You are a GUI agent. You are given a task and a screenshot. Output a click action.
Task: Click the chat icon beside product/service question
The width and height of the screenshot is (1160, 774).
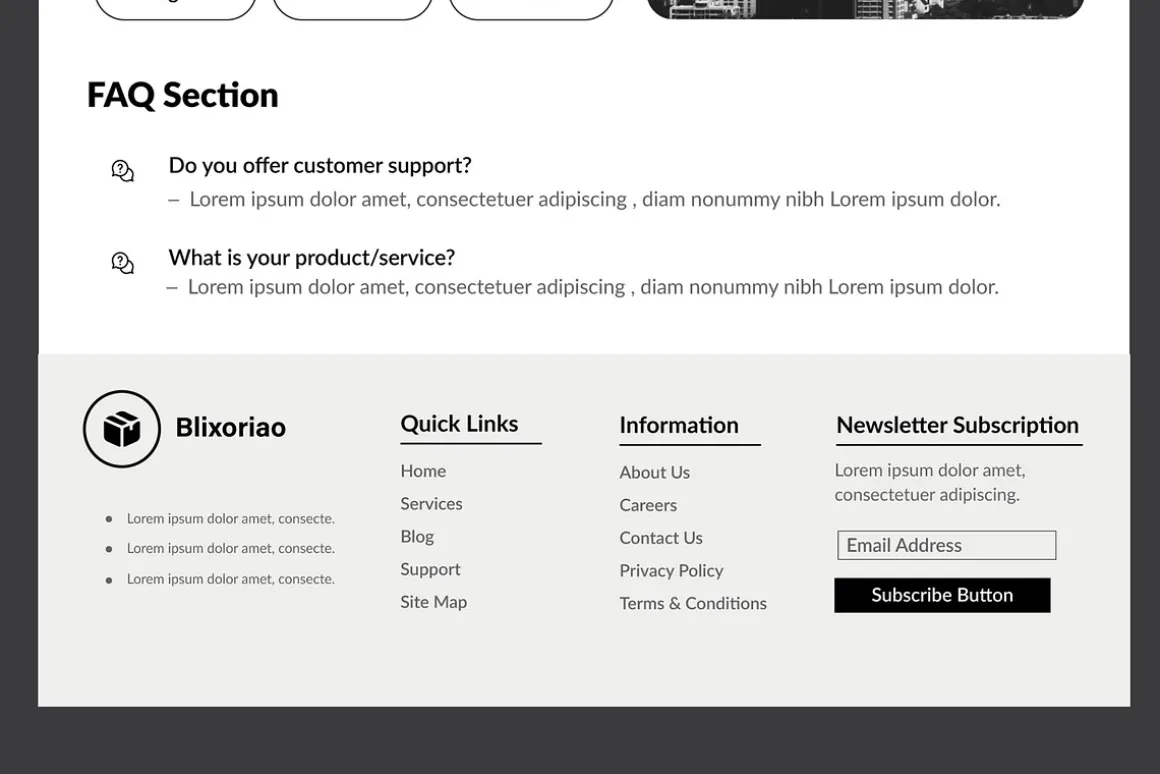(x=123, y=263)
